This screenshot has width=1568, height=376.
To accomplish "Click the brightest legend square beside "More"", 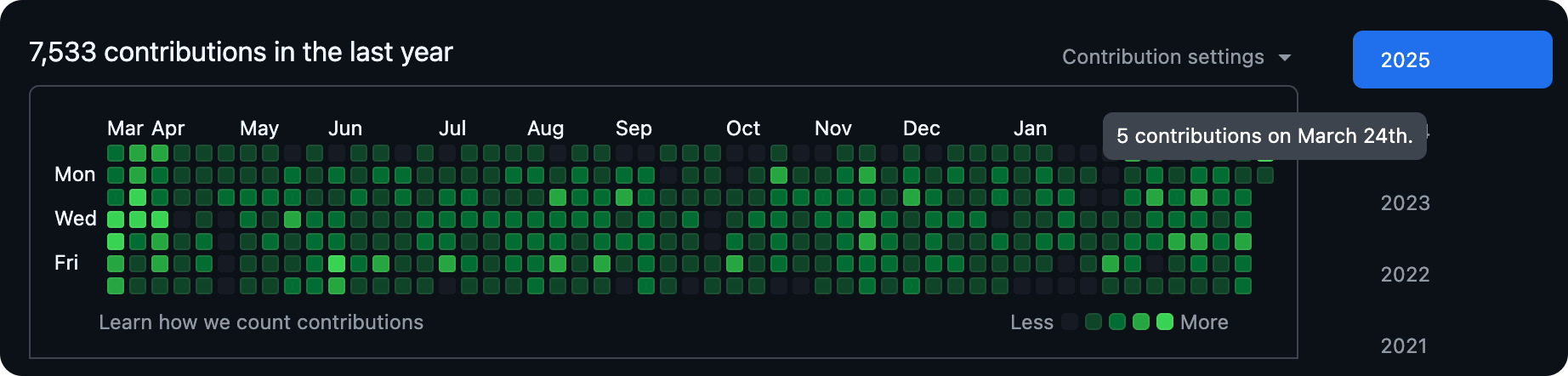I will coord(1165,322).
